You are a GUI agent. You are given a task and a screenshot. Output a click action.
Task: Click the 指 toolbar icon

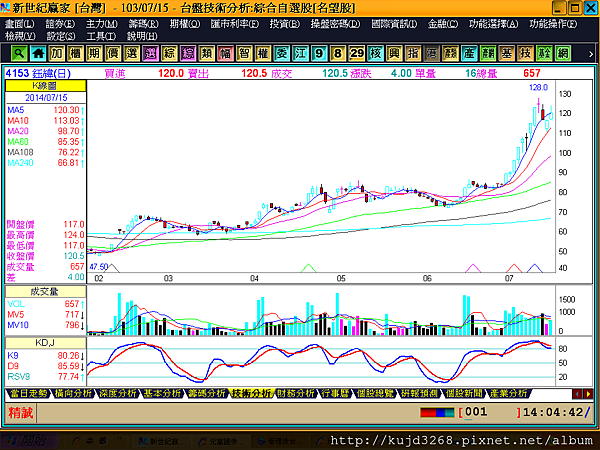[413, 53]
